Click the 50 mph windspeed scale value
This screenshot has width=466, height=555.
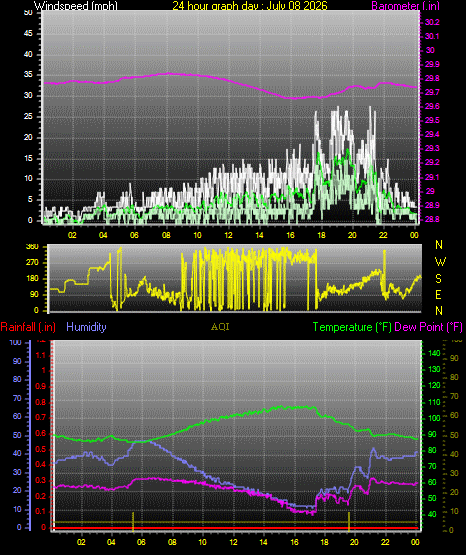pos(28,13)
